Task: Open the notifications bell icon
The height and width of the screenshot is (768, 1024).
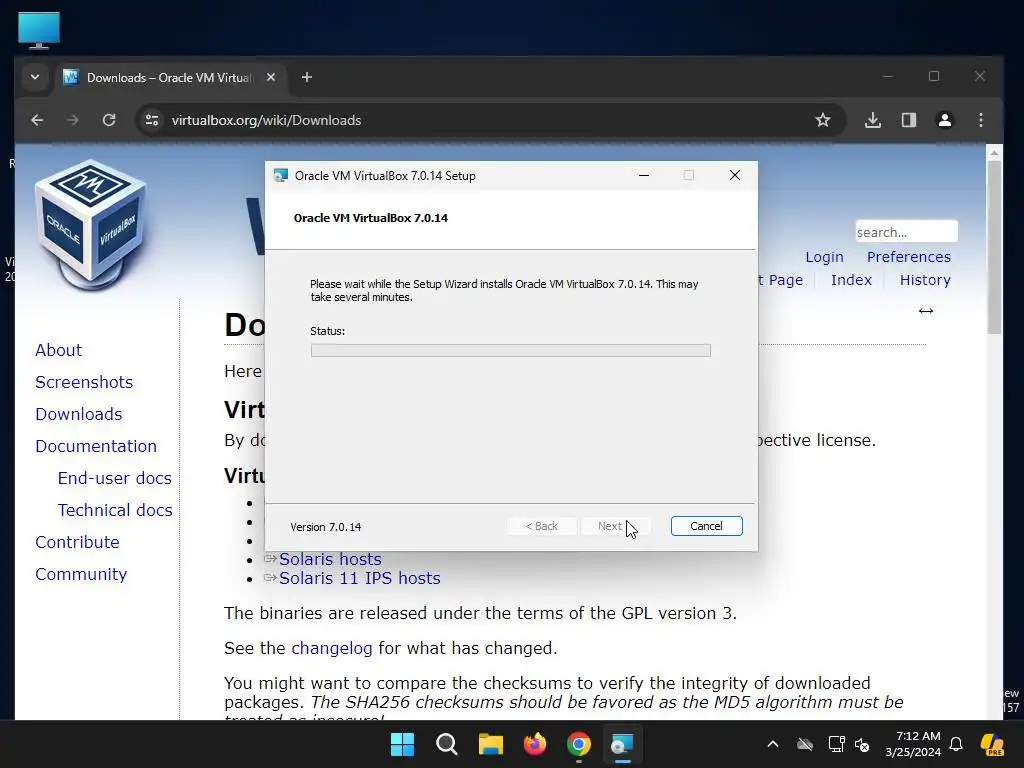Action: point(956,744)
